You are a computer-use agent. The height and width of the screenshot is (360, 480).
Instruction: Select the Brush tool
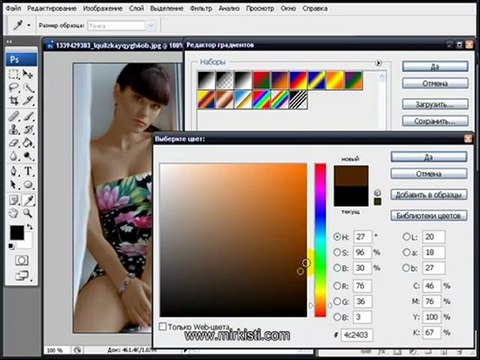(x=28, y=116)
